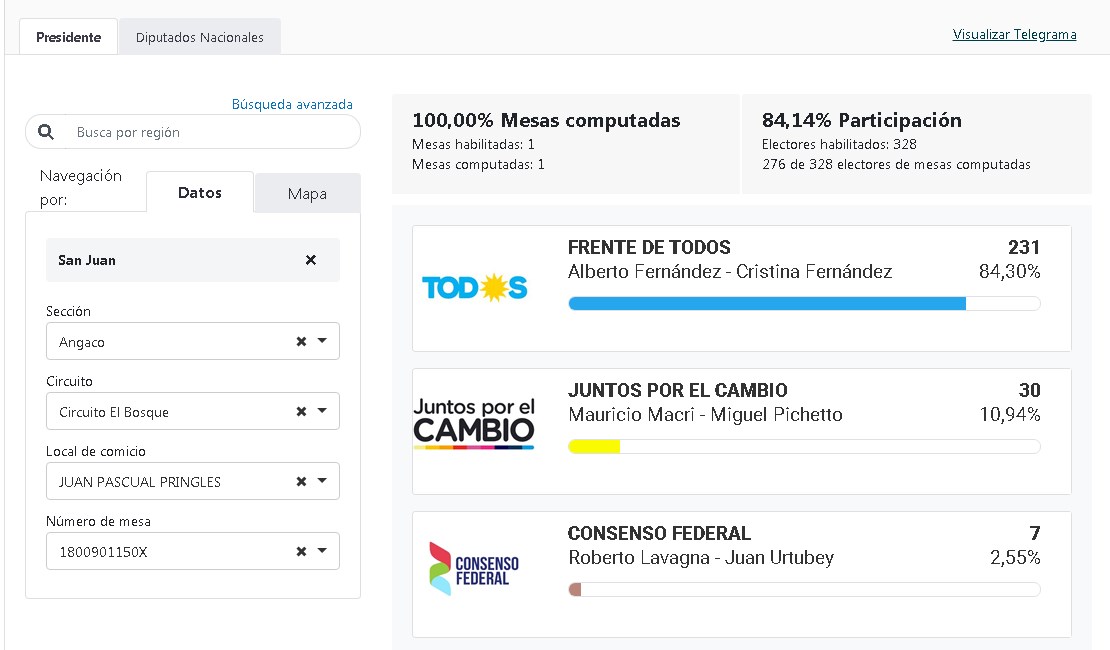Expand the Circuito dropdown arrow

[x=322, y=412]
